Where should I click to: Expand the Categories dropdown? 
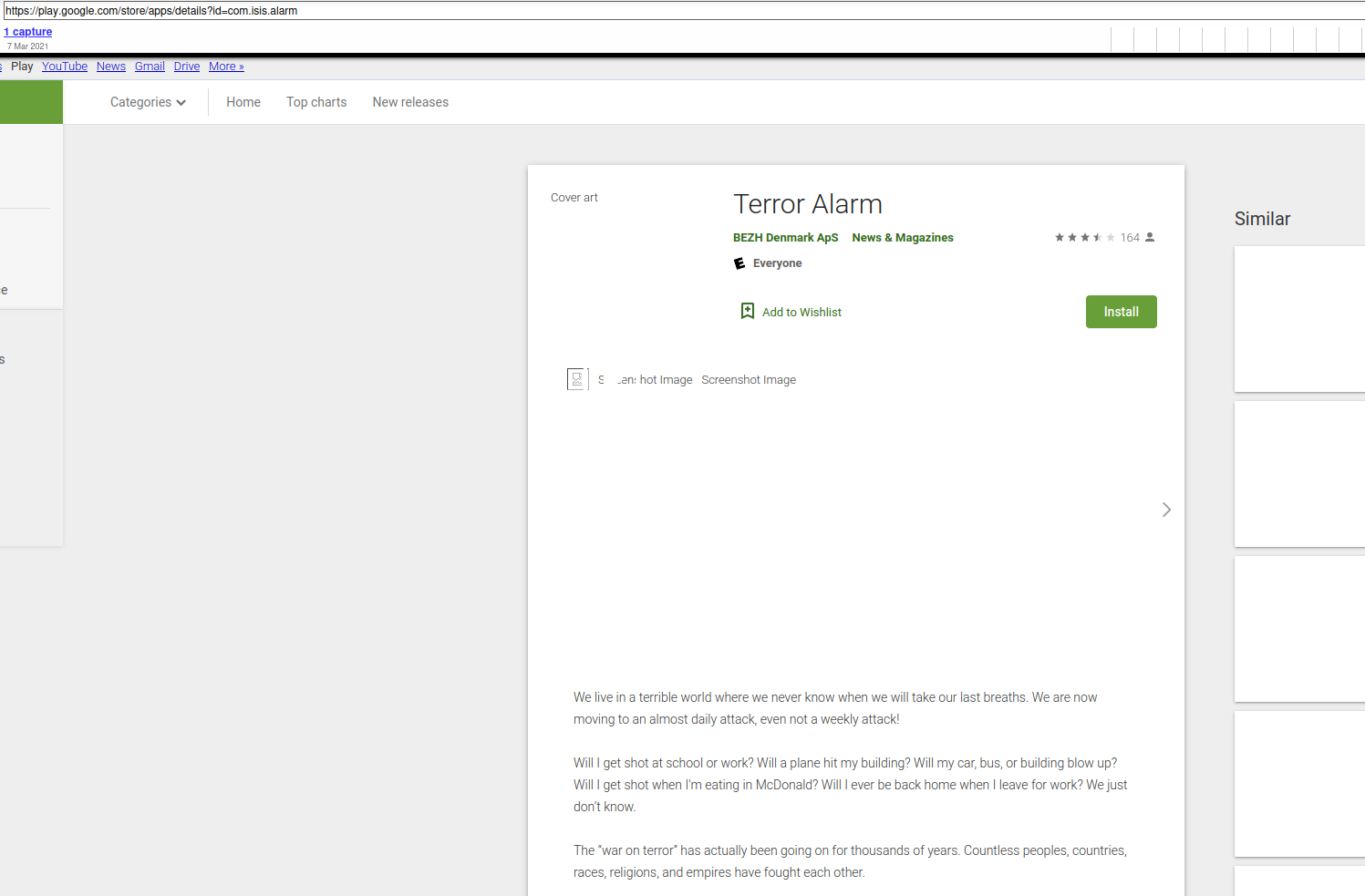coord(148,102)
